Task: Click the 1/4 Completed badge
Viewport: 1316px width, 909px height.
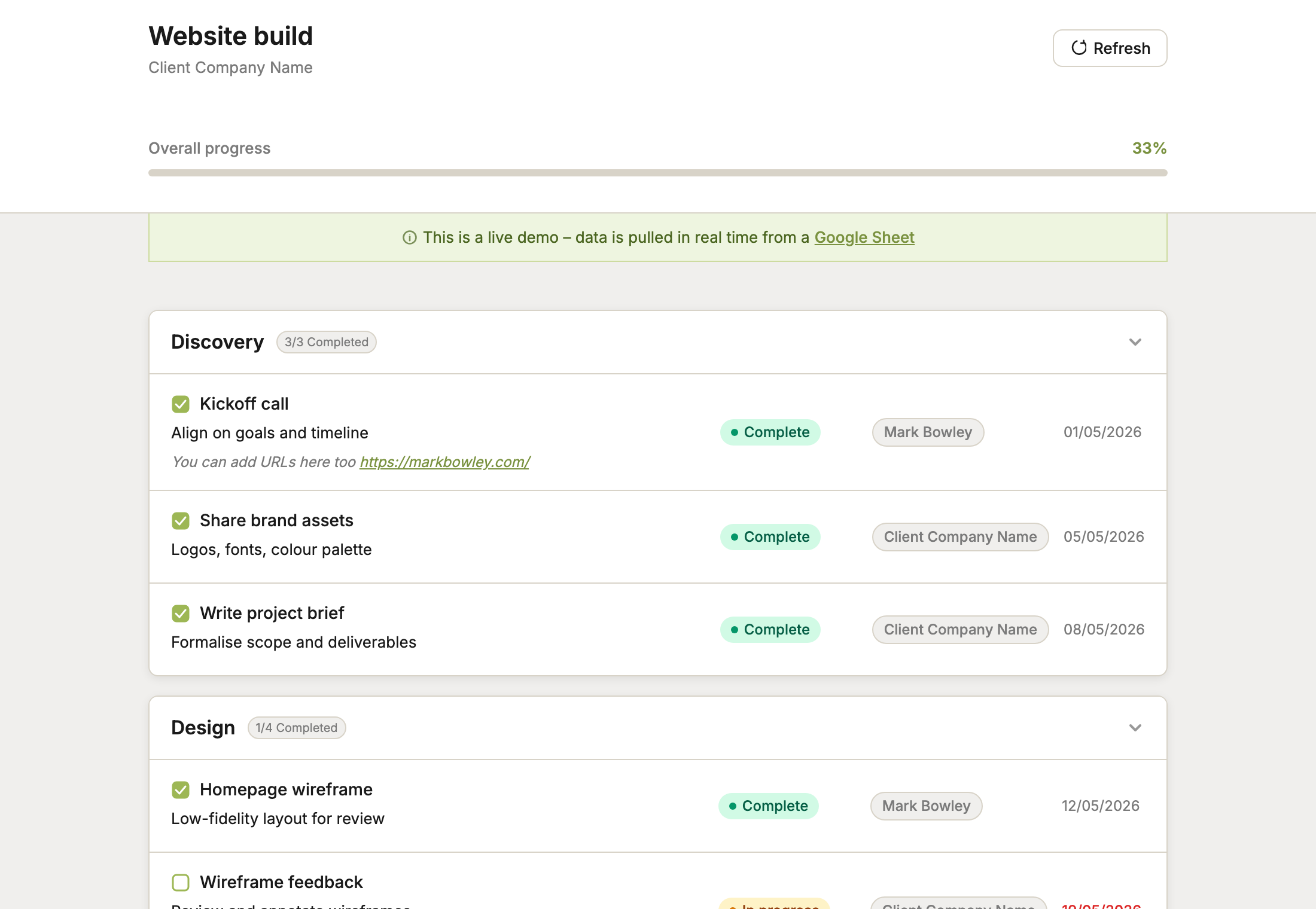Action: 297,728
